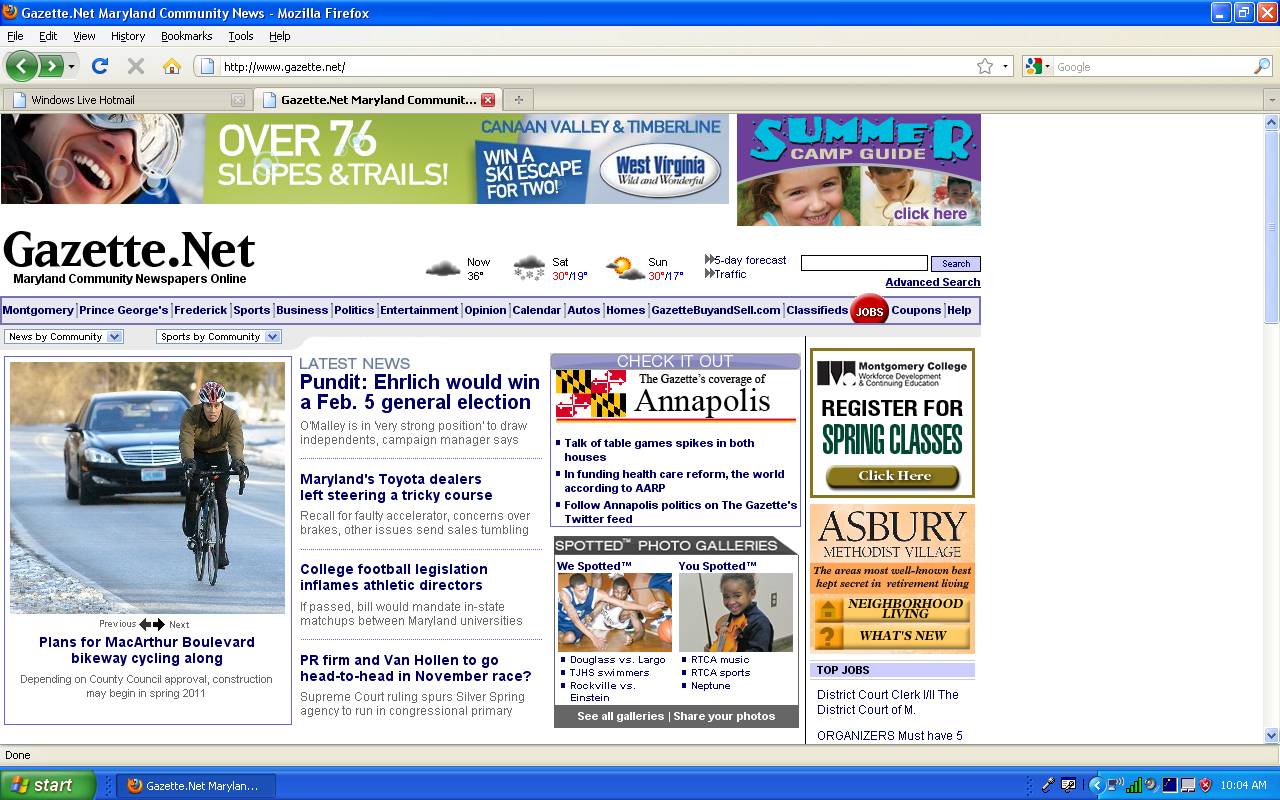Click the We Spotted basketball photo
Image resolution: width=1280 pixels, height=800 pixels.
pos(614,613)
